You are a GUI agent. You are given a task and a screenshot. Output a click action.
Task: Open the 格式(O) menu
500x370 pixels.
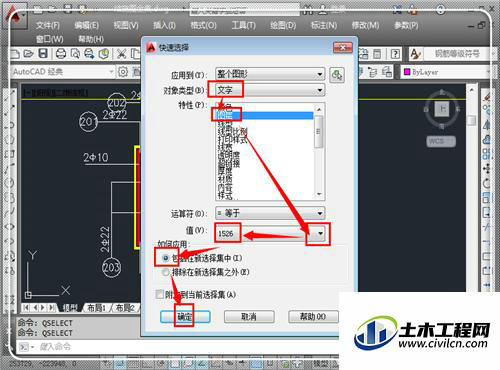pos(203,25)
